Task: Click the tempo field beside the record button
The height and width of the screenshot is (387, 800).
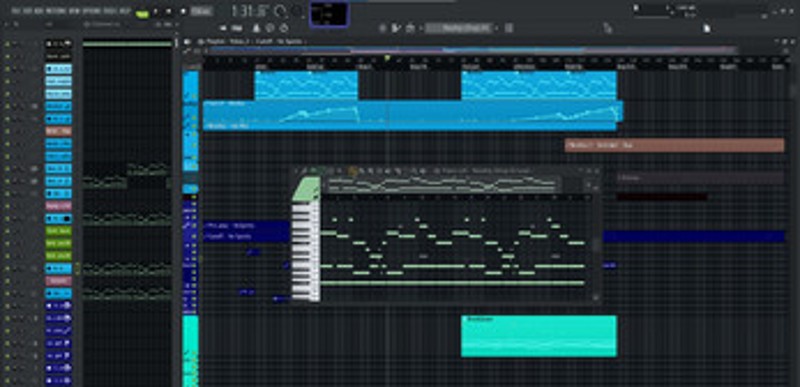Action: pos(202,11)
